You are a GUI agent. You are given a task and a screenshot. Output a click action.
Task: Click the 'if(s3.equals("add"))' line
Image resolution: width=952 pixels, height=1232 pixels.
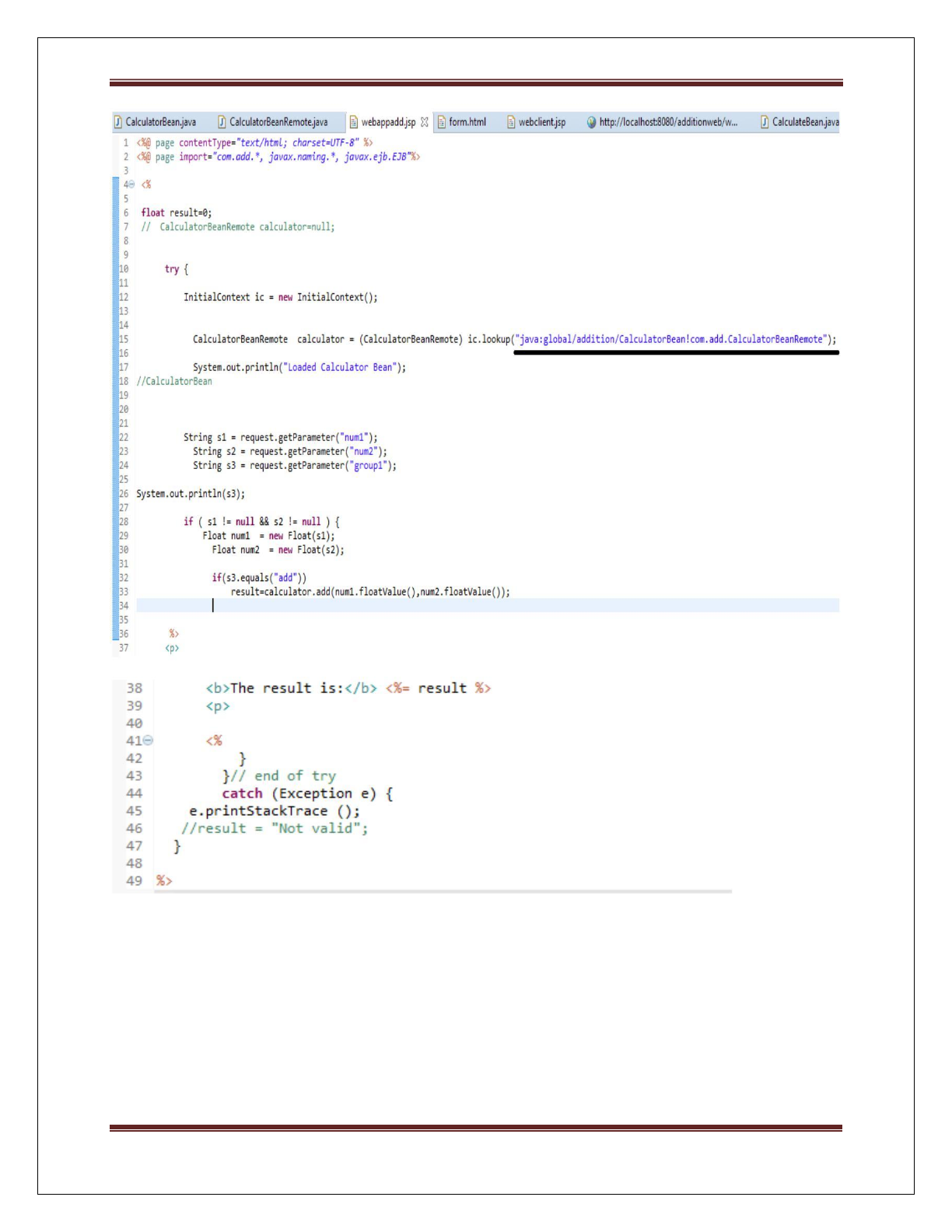click(260, 578)
